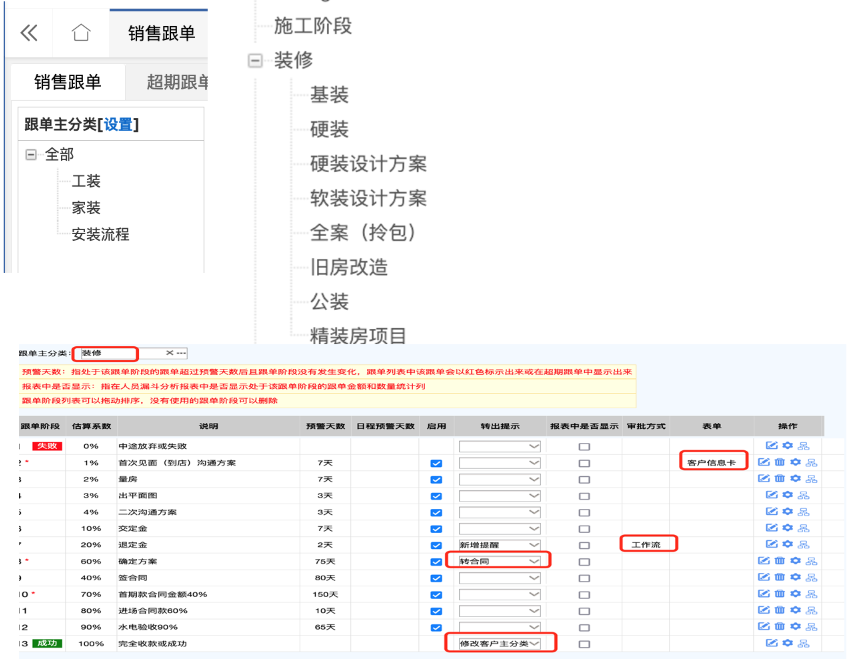Click the 设置 link beside 跟单主分类
Image resolution: width=847 pixels, height=659 pixels.
(118, 124)
